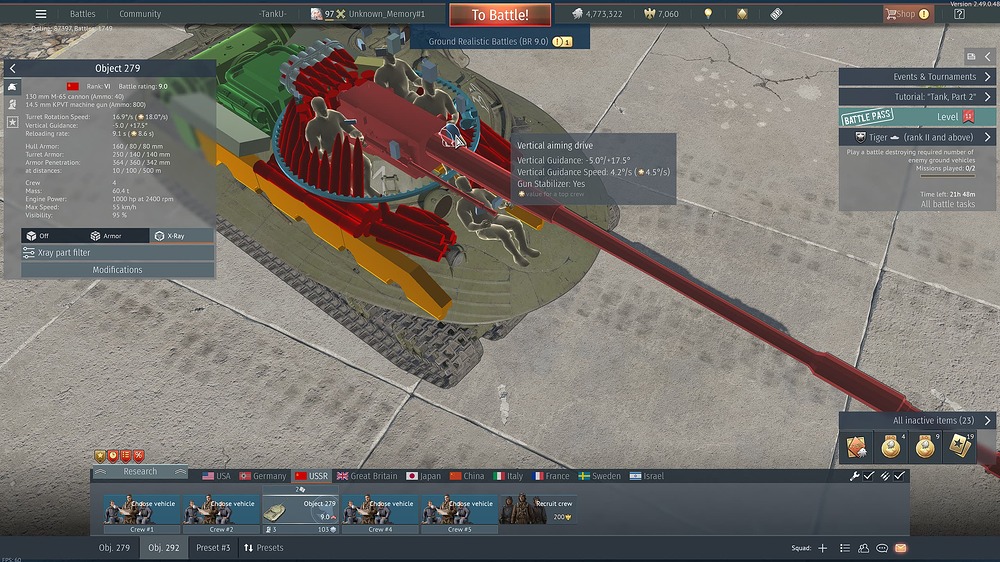The image size is (1000, 562).
Task: Open the hamburger main menu
Action: coord(40,14)
